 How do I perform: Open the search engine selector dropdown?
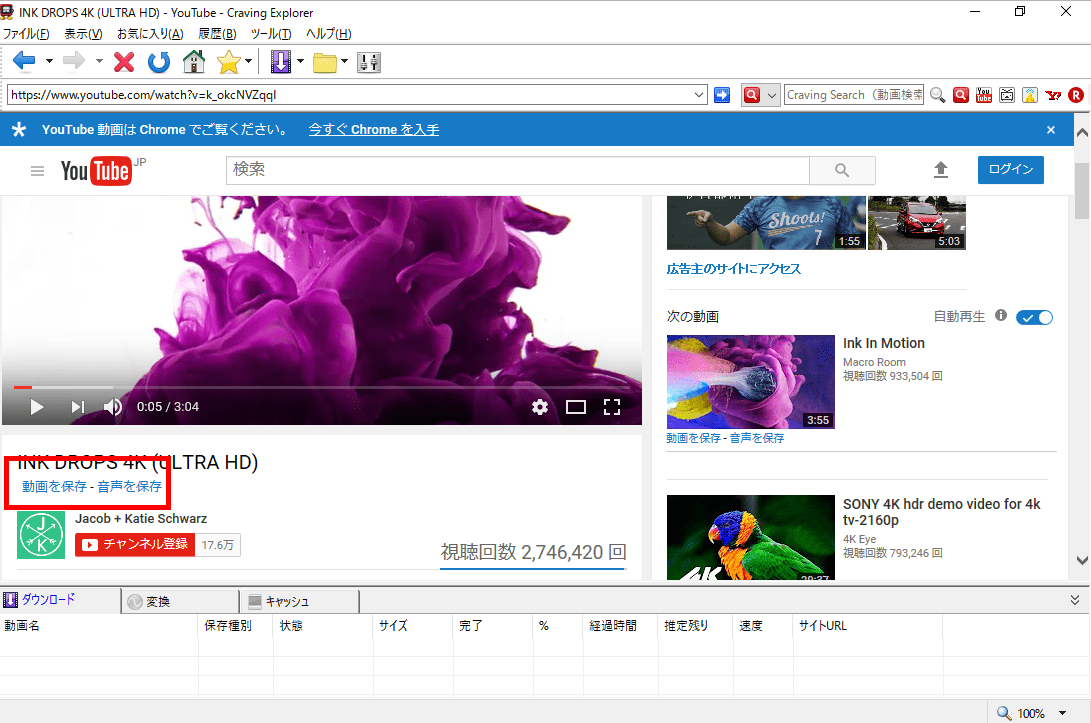coord(772,95)
